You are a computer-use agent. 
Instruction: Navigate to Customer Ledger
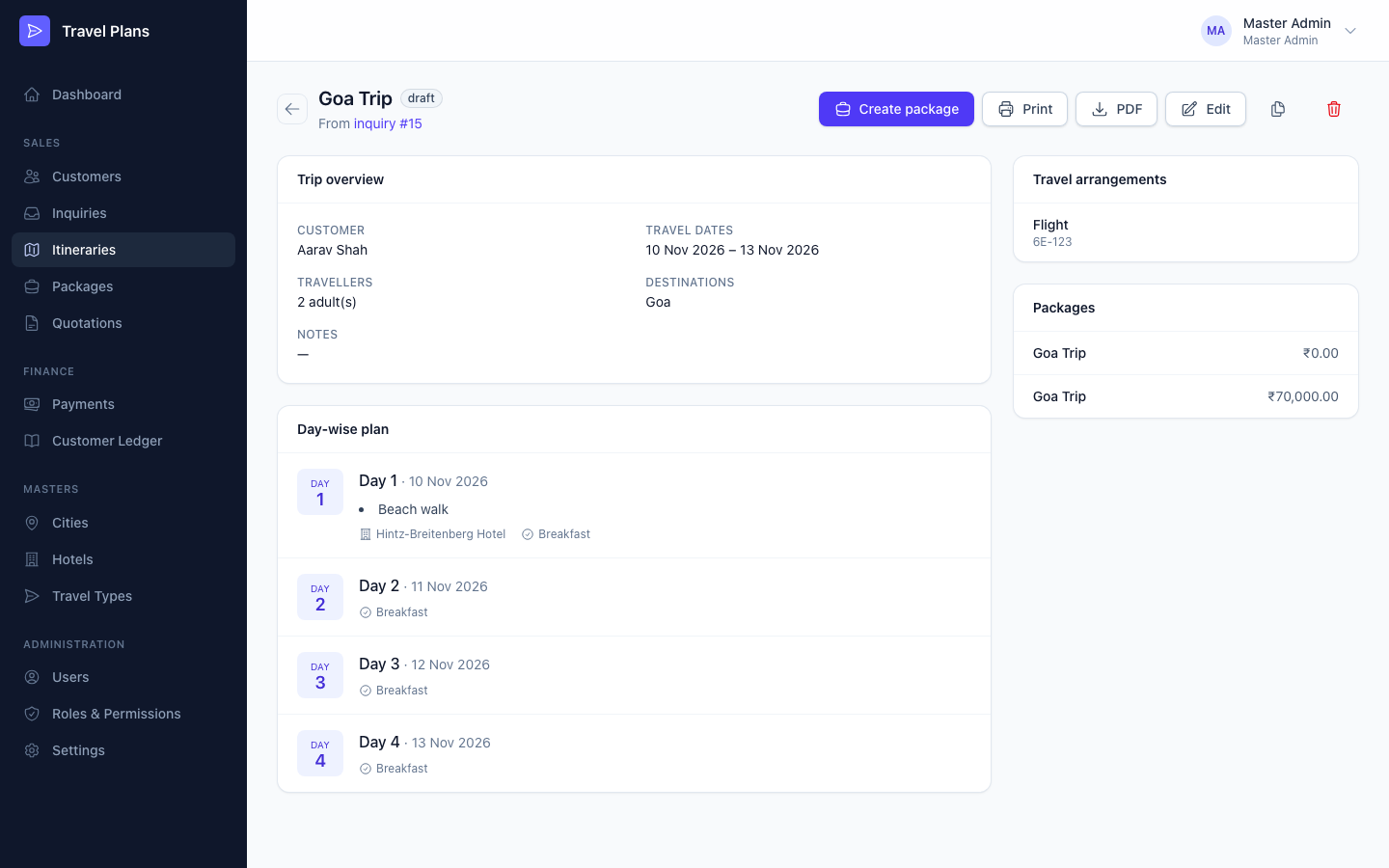pyautogui.click(x=123, y=441)
